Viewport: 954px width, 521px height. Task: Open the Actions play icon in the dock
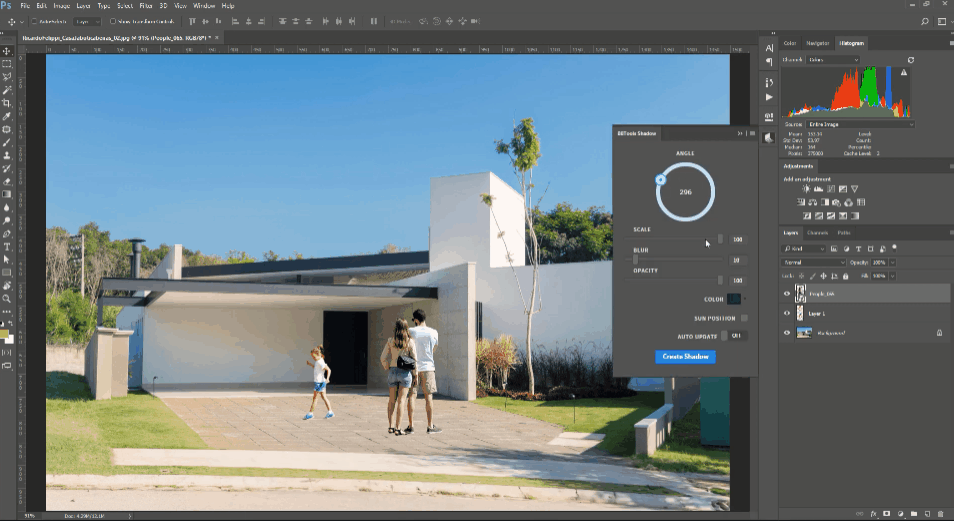click(x=769, y=97)
